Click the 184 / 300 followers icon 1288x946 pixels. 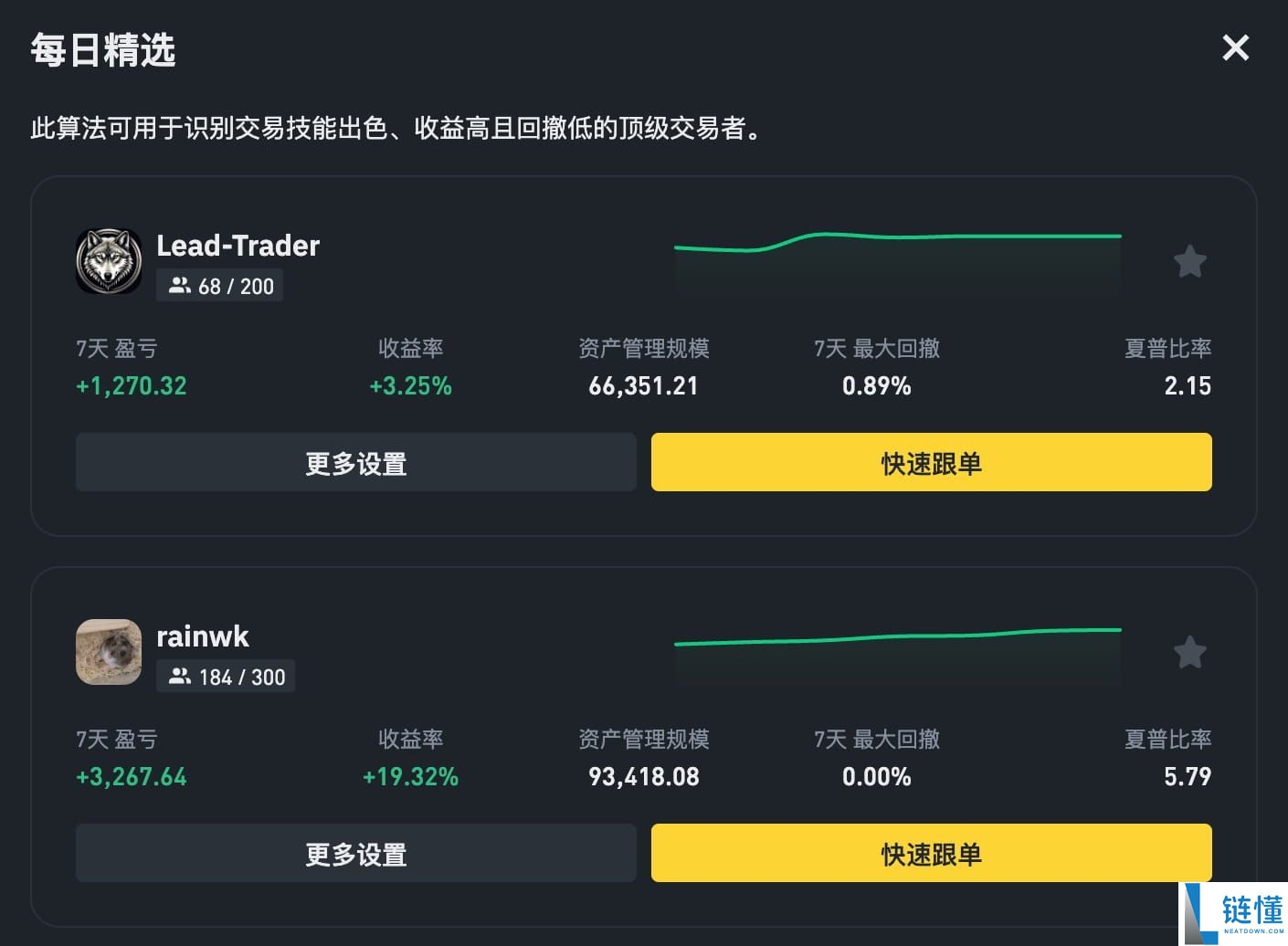tap(180, 677)
